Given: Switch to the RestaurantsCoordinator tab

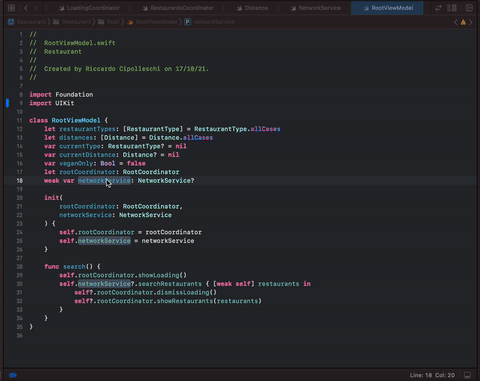Looking at the screenshot, I should tap(178, 8).
